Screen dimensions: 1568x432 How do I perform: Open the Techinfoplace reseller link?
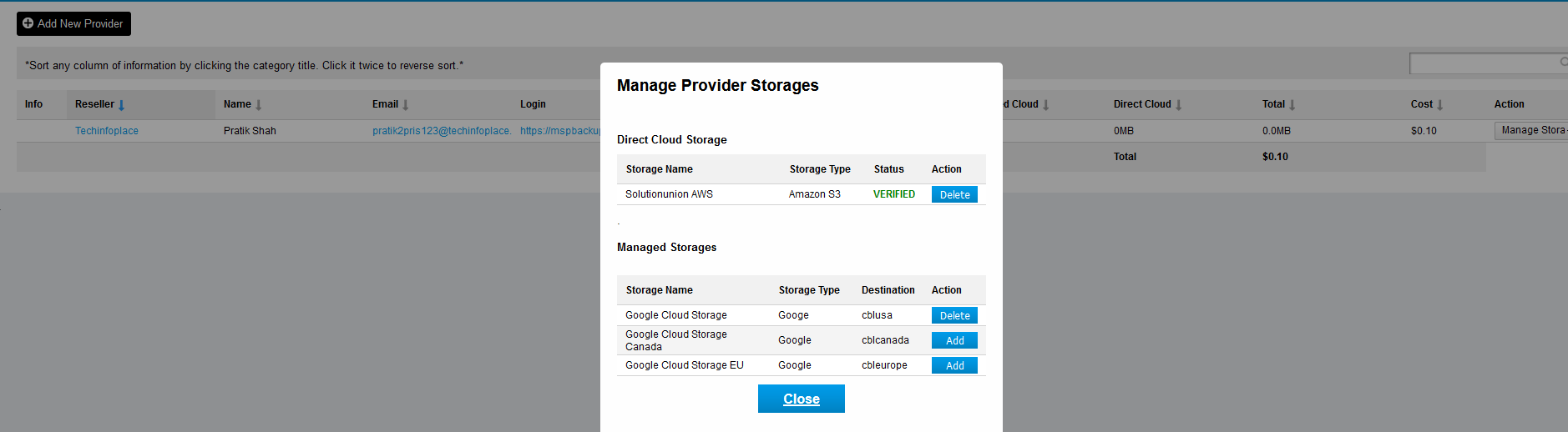107,131
